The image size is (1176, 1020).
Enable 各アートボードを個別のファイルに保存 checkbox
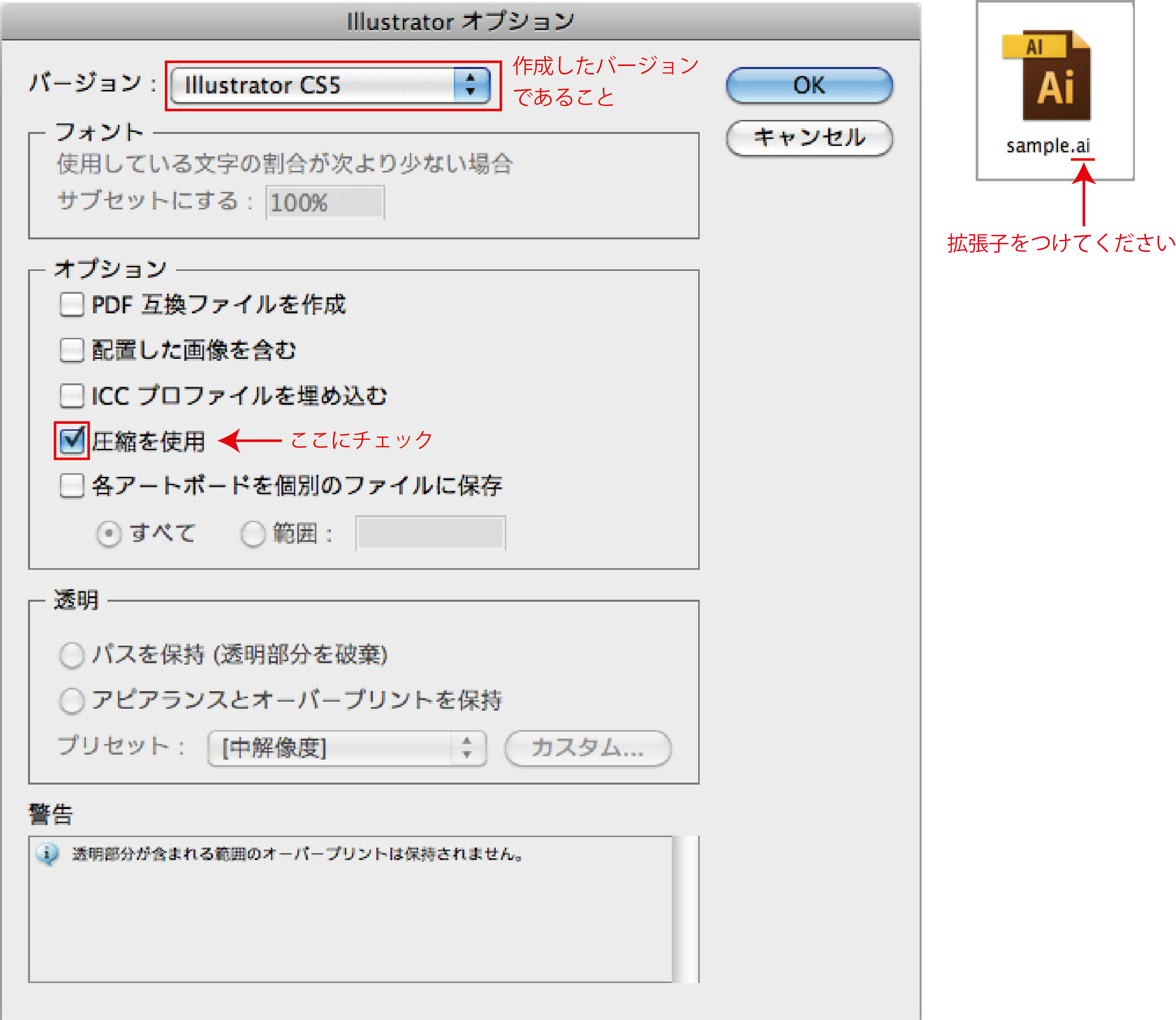pos(72,486)
